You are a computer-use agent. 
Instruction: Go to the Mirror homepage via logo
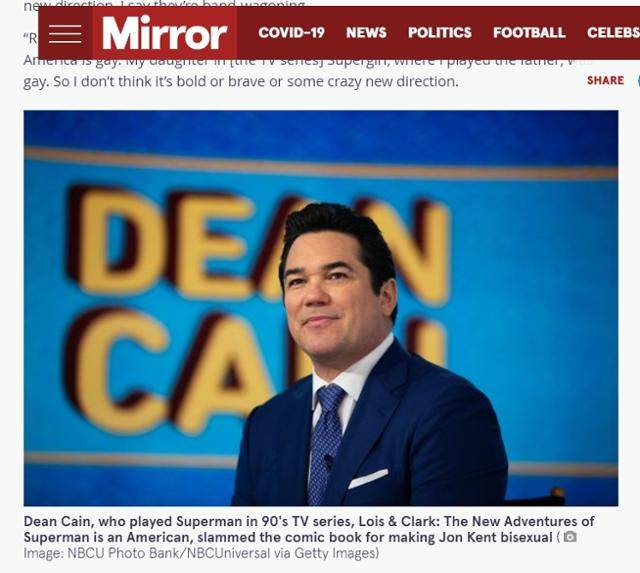tap(164, 33)
